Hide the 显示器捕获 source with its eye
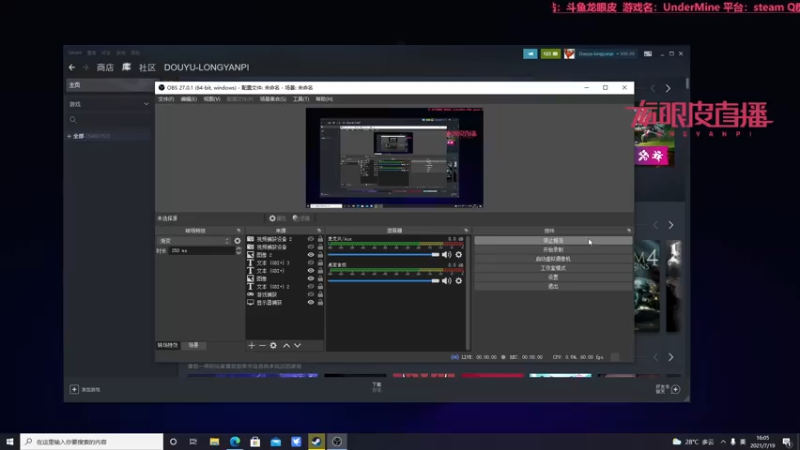This screenshot has width=800, height=450. pyautogui.click(x=310, y=303)
